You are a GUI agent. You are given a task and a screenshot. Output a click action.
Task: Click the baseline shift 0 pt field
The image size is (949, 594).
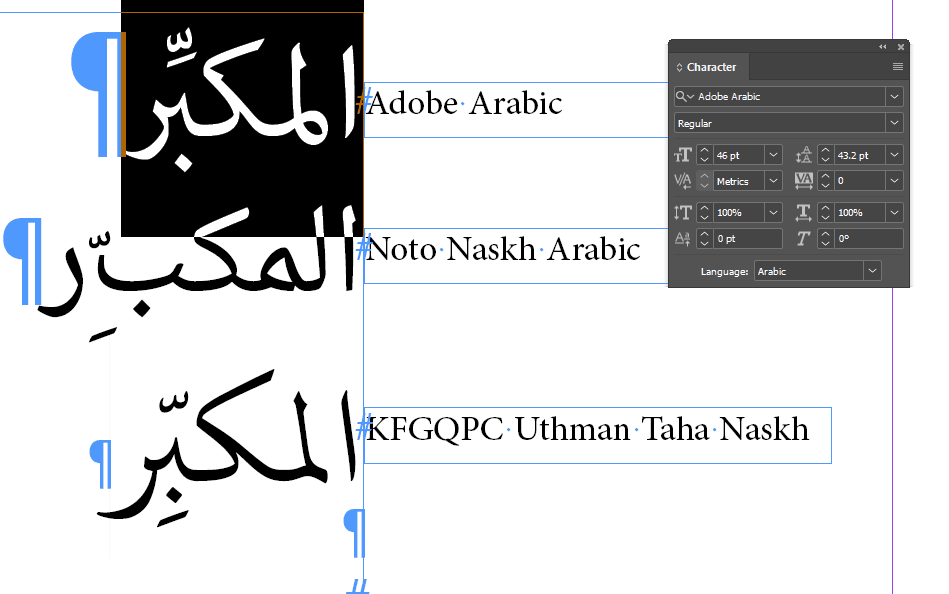(747, 239)
